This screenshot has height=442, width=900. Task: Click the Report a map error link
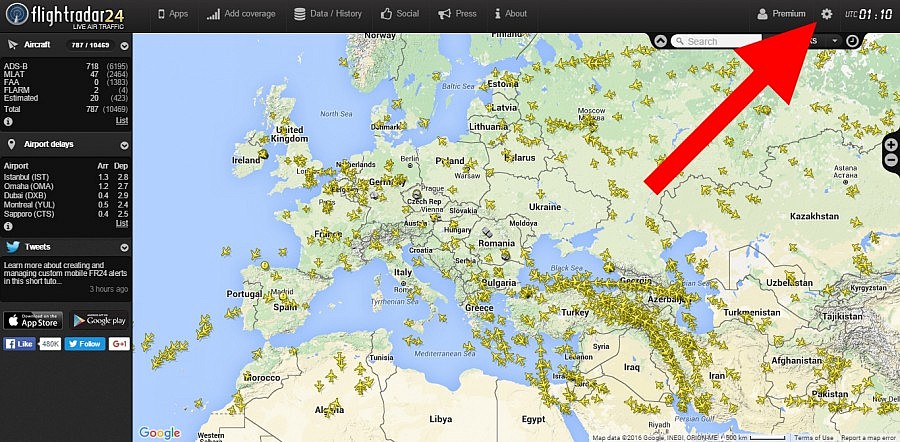coord(870,438)
